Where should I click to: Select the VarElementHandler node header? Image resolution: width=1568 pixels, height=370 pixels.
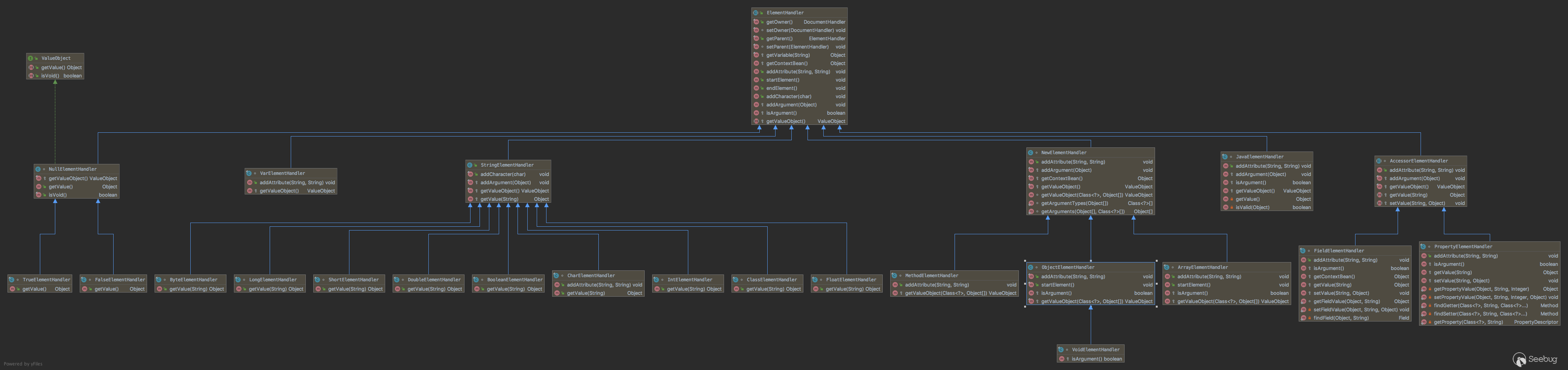point(282,173)
